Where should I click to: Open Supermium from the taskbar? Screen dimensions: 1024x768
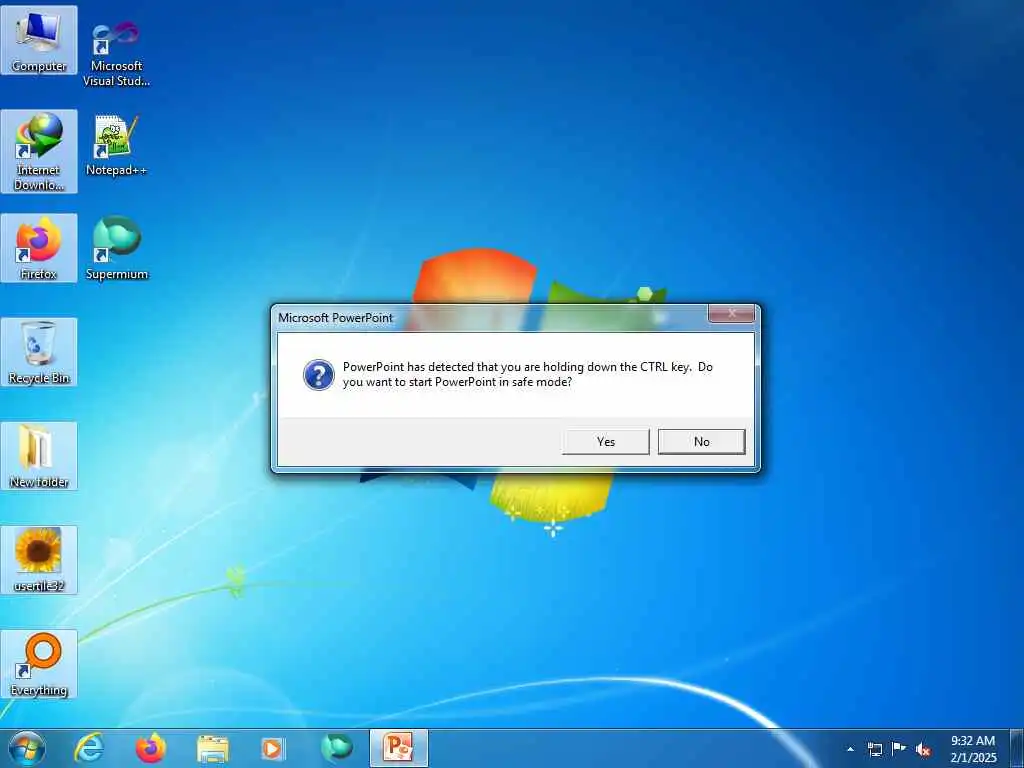coord(336,748)
